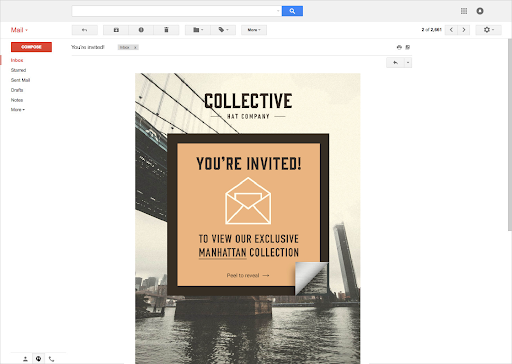Click the COMPOSE button
The width and height of the screenshot is (512, 364).
click(31, 47)
